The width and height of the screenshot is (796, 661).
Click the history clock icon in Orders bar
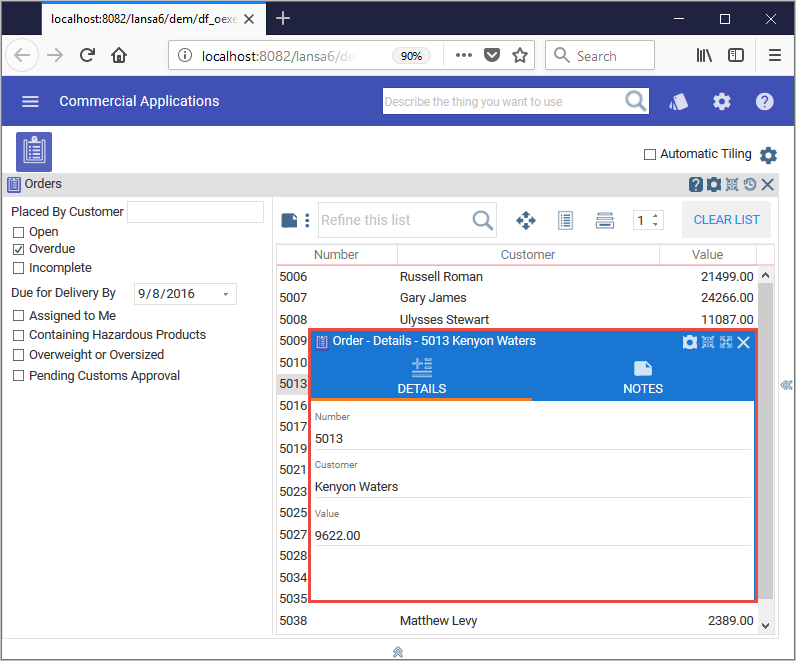point(749,184)
